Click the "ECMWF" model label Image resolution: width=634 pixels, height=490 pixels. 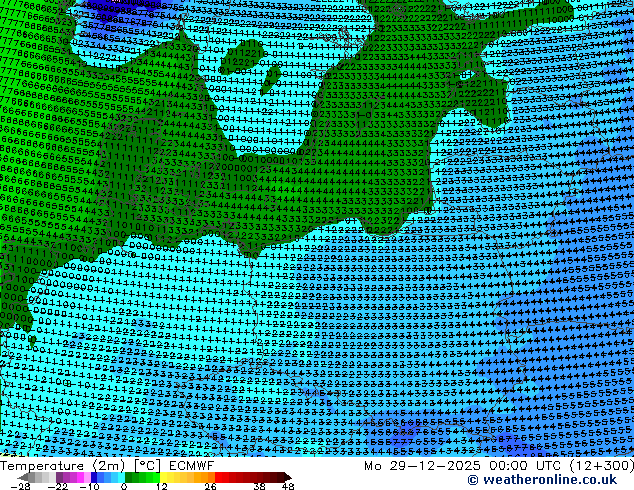tap(191, 466)
